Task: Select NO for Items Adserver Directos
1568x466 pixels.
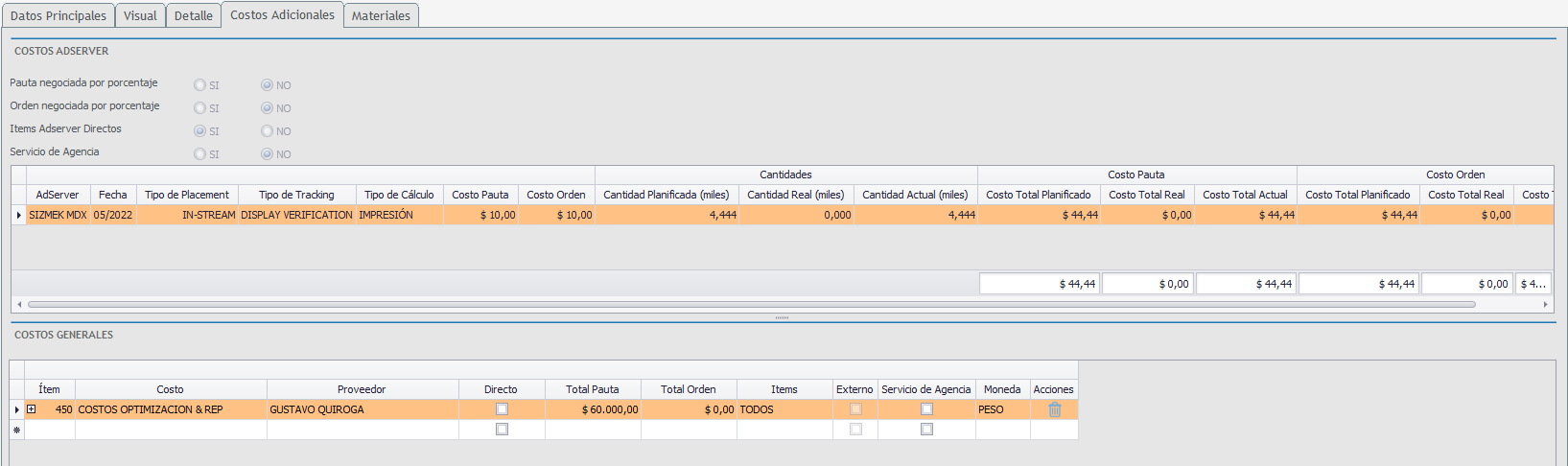Action: (x=267, y=131)
